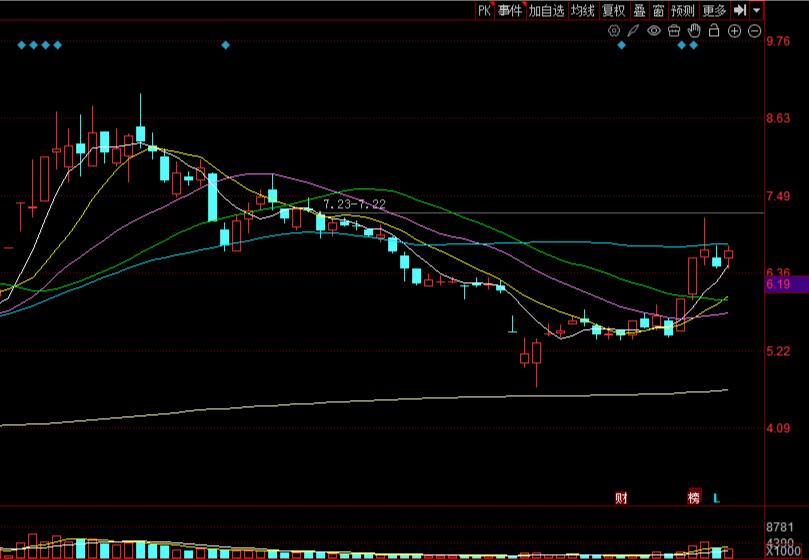Select the drawing brush tool icon

coord(633,30)
